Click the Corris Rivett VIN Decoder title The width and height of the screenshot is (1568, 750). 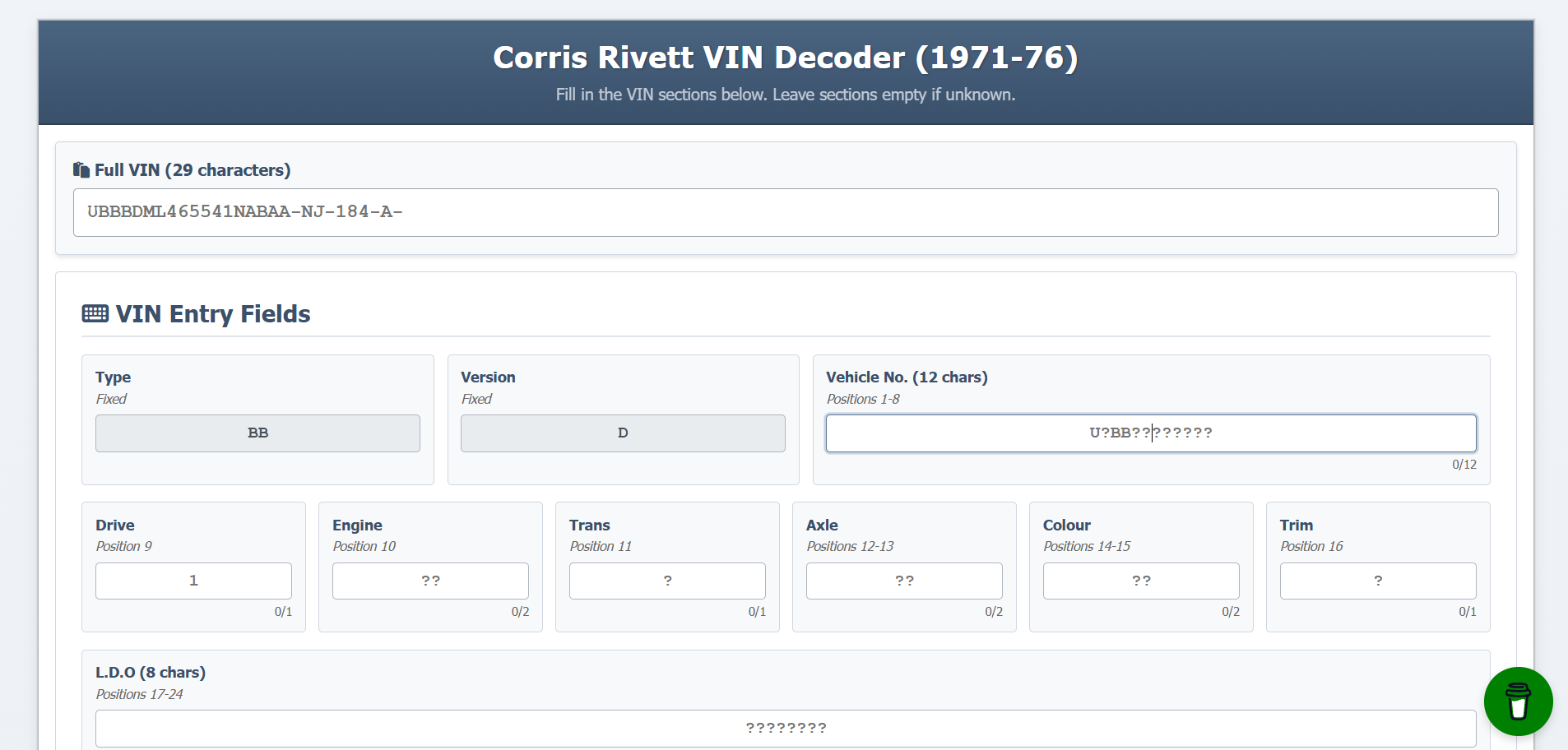pyautogui.click(x=785, y=58)
